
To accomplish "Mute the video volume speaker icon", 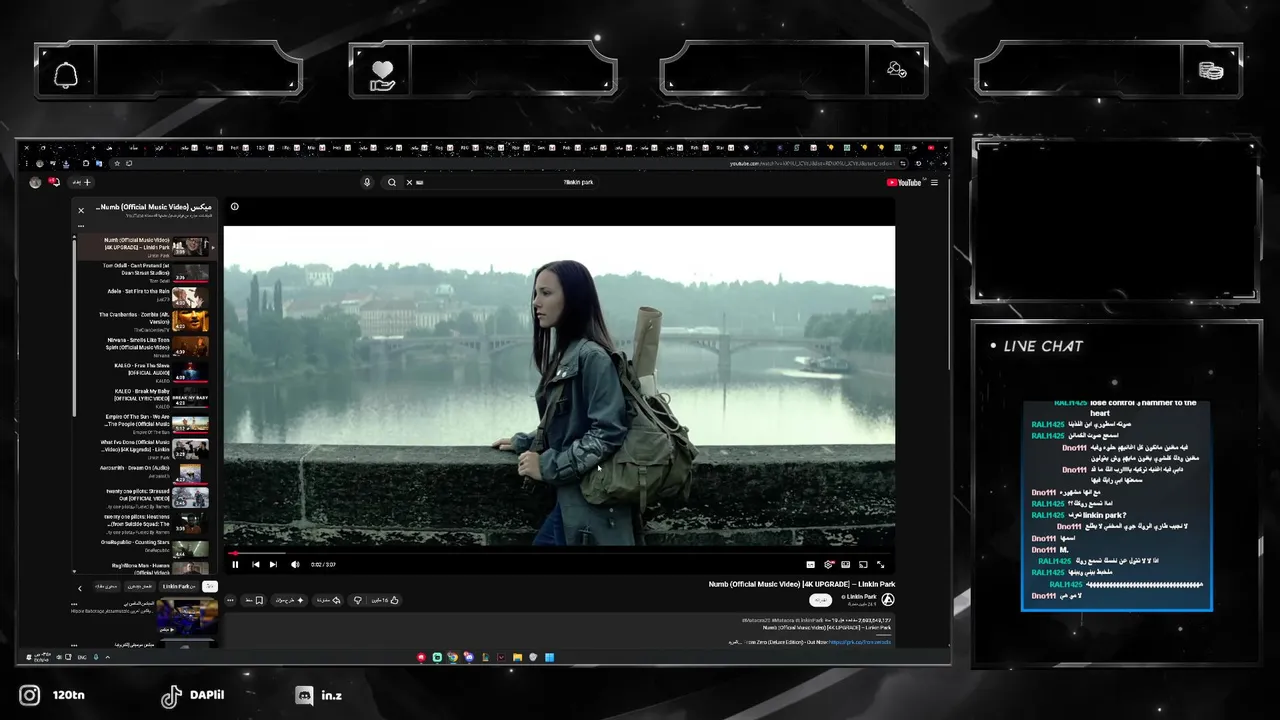I will (294, 564).
